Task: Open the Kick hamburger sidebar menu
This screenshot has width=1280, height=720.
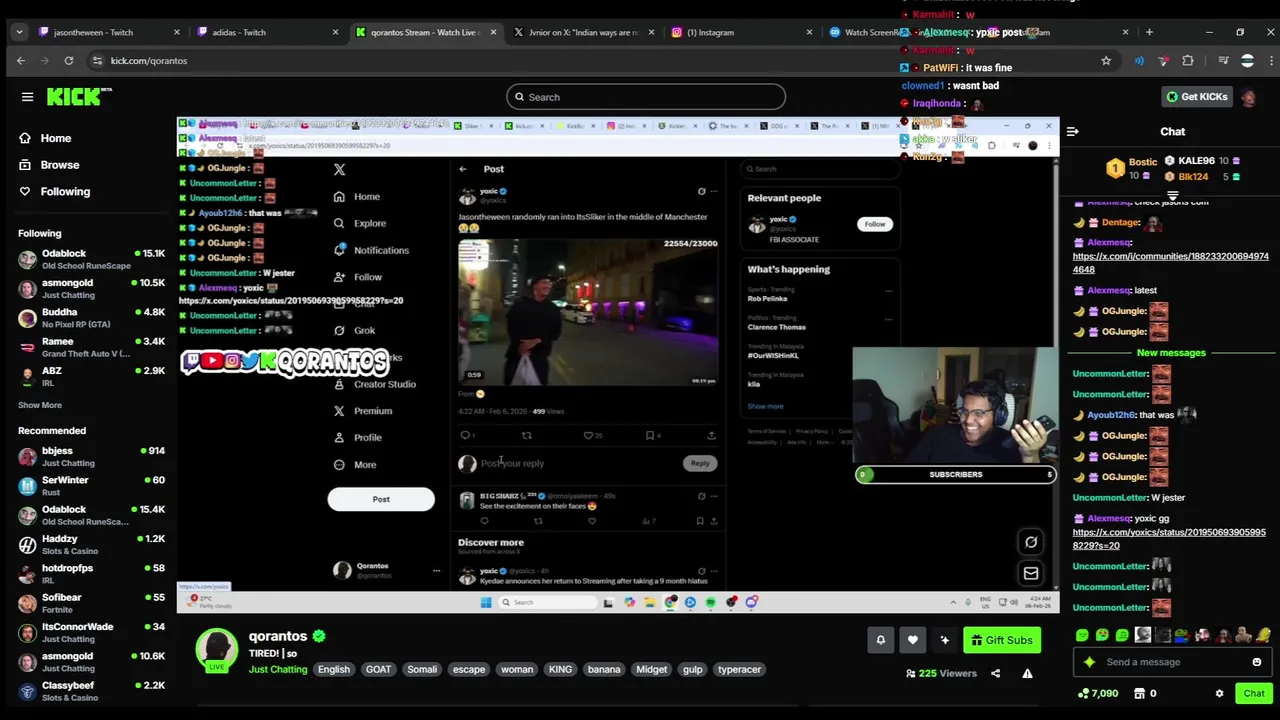Action: (27, 97)
